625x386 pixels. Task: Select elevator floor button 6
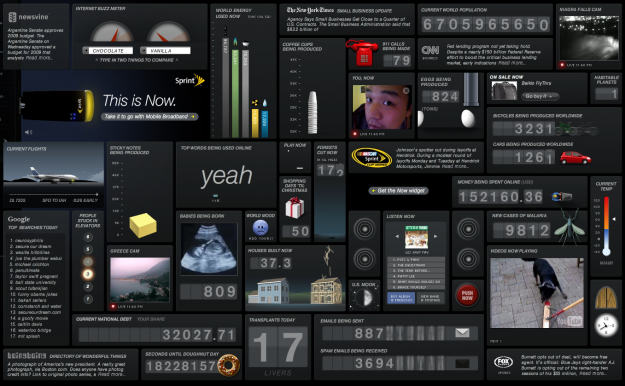pyautogui.click(x=88, y=237)
